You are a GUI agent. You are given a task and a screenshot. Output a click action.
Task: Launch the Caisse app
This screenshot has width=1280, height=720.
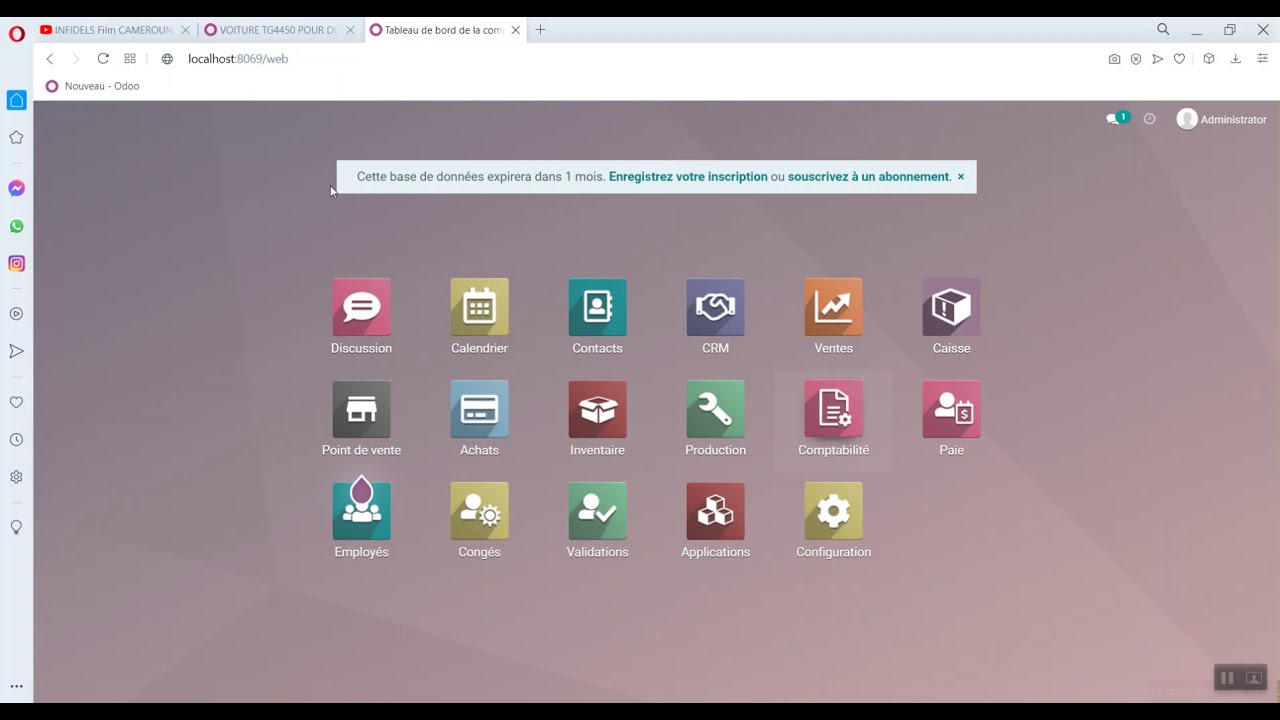click(951, 308)
